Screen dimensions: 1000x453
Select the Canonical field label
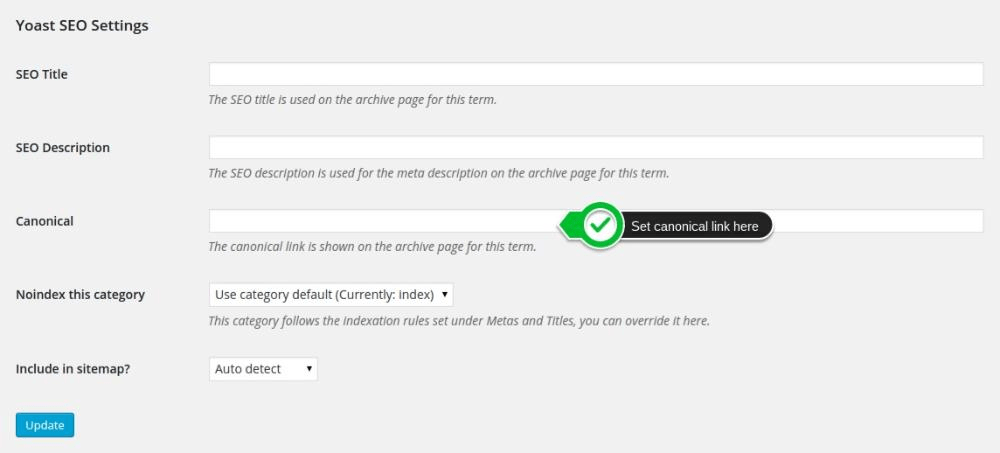[45, 221]
